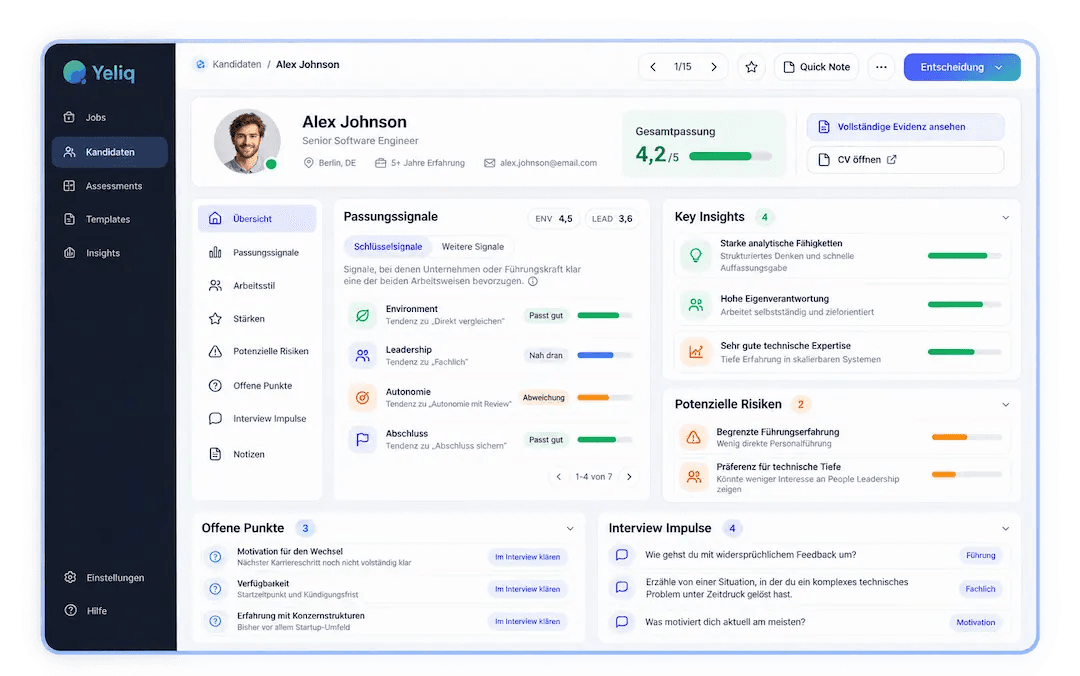1080x676 pixels.
Task: Switch to Schlüsselsignale tab
Action: click(388, 246)
